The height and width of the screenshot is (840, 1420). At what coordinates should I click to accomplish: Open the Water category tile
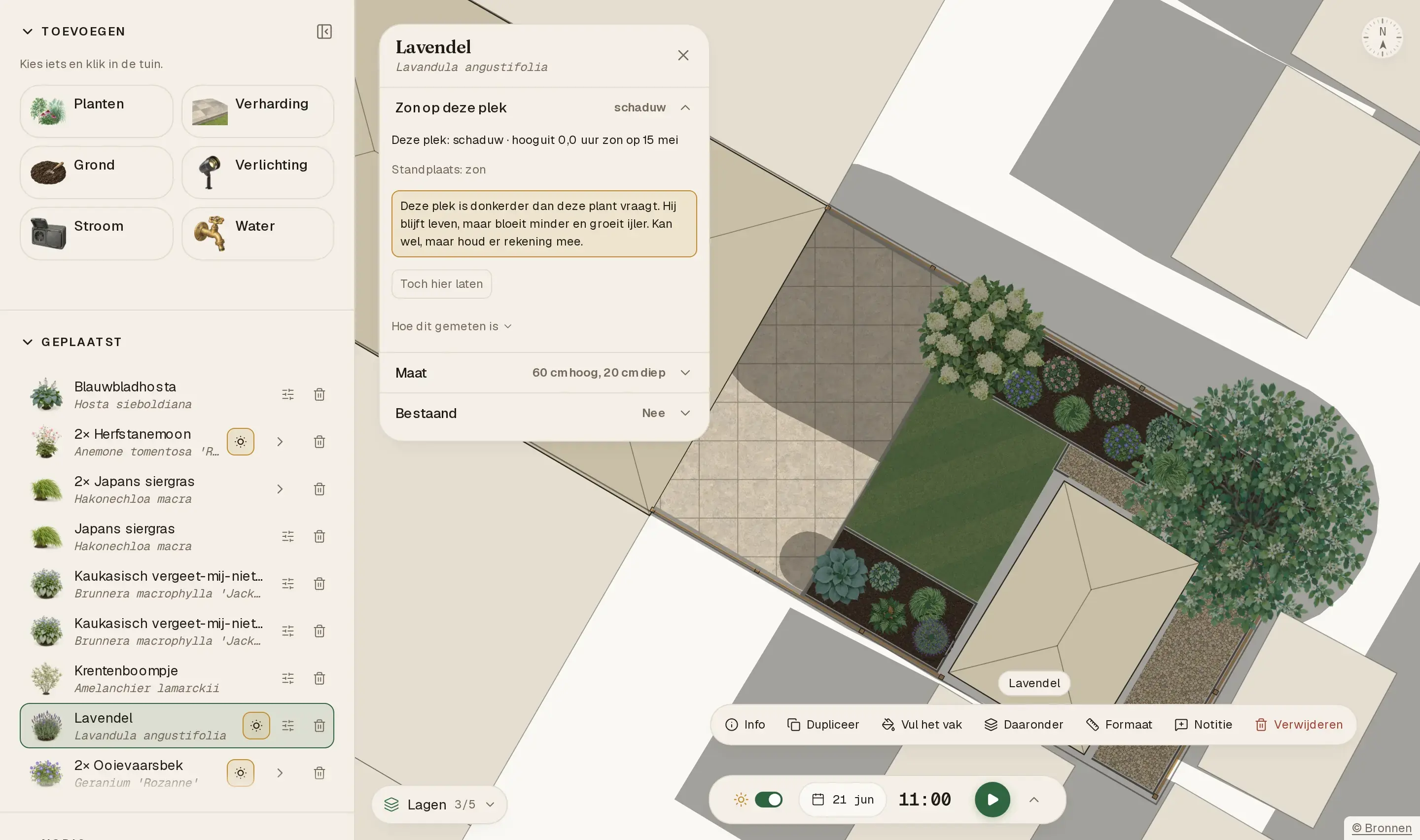click(257, 233)
